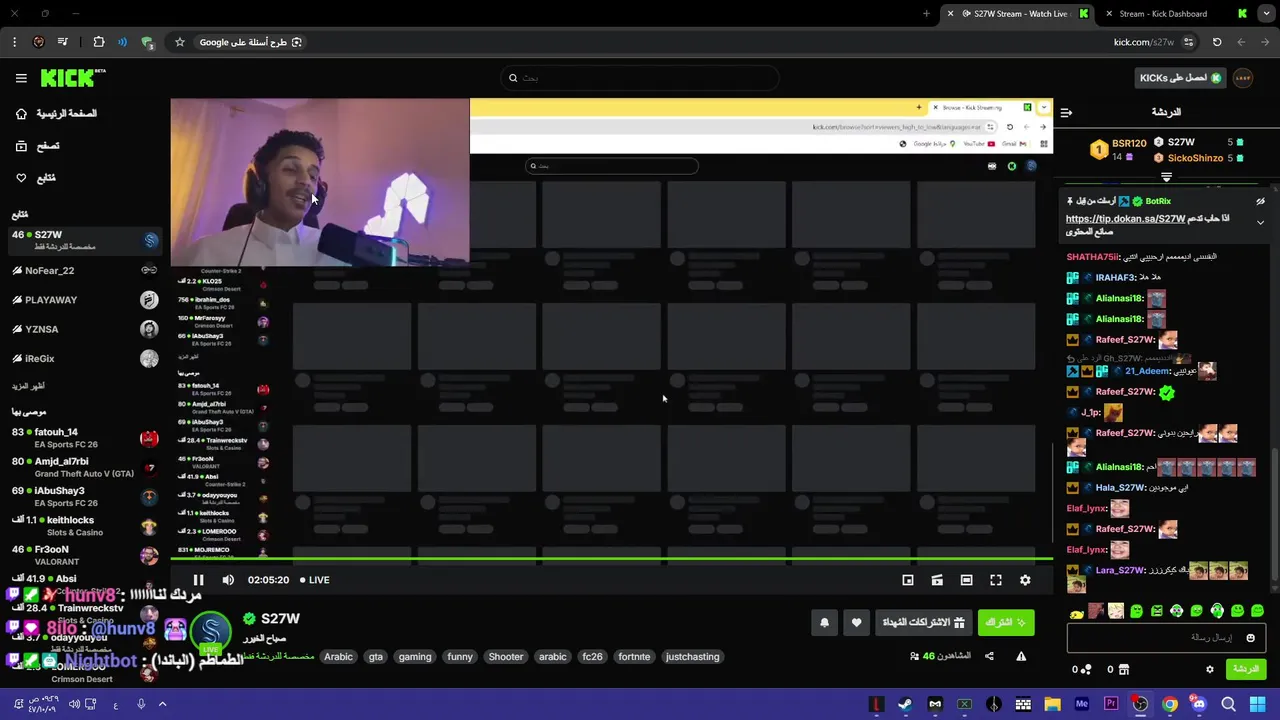Mute the stream volume
1280x720 pixels.
228,580
